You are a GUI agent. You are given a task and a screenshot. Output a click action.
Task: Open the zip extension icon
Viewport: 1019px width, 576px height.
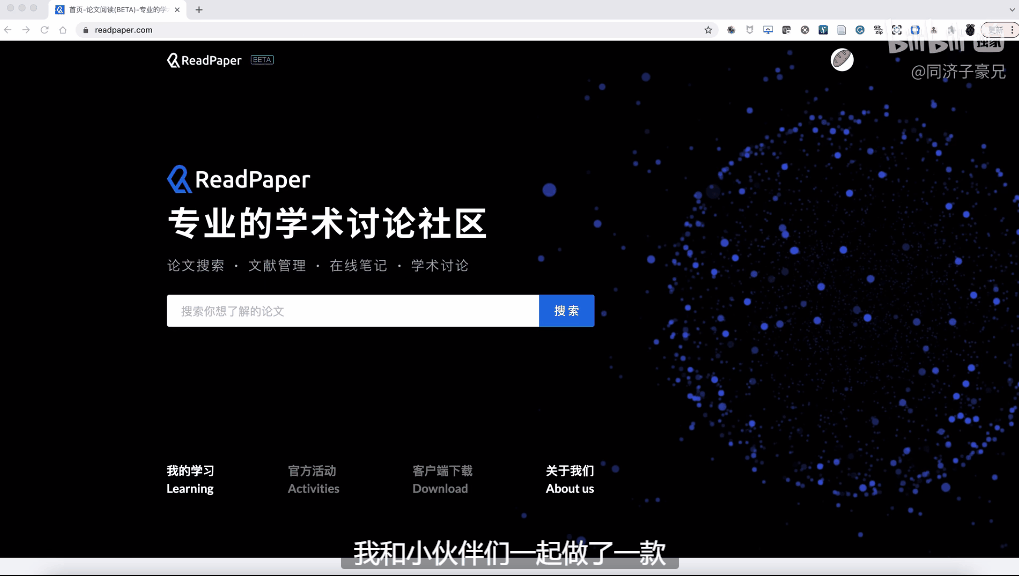pos(878,30)
